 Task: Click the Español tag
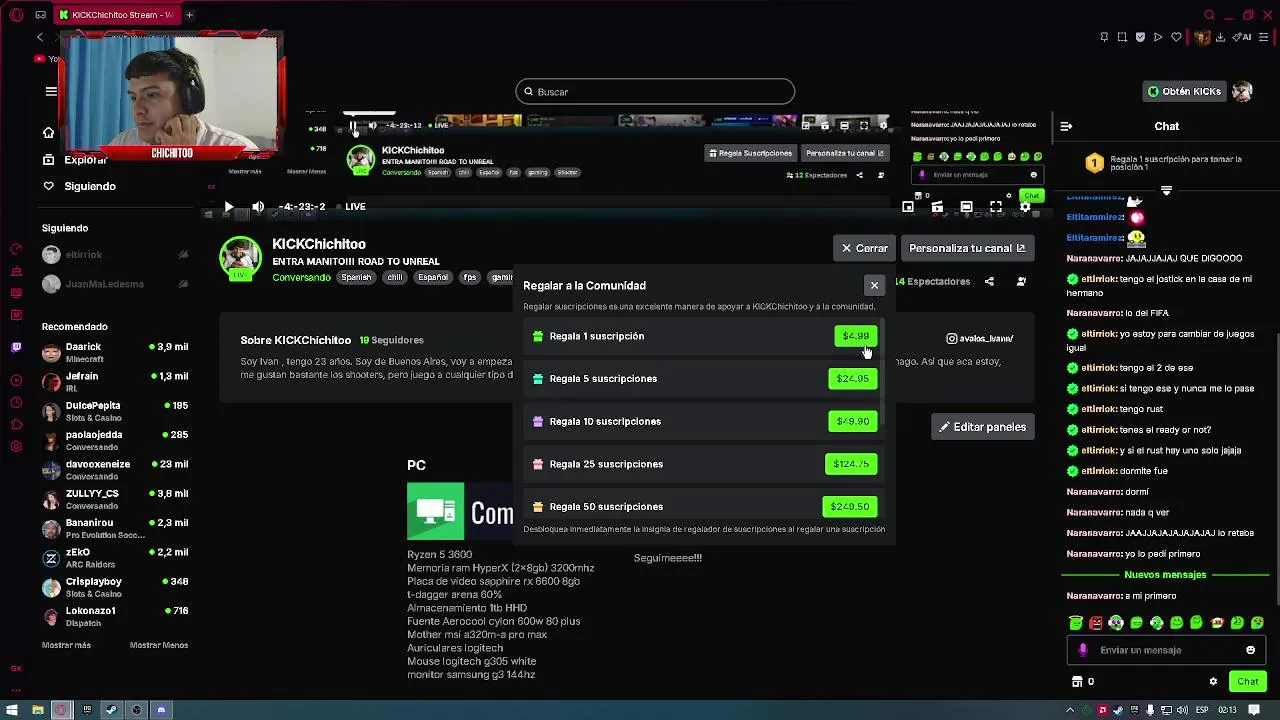[433, 277]
